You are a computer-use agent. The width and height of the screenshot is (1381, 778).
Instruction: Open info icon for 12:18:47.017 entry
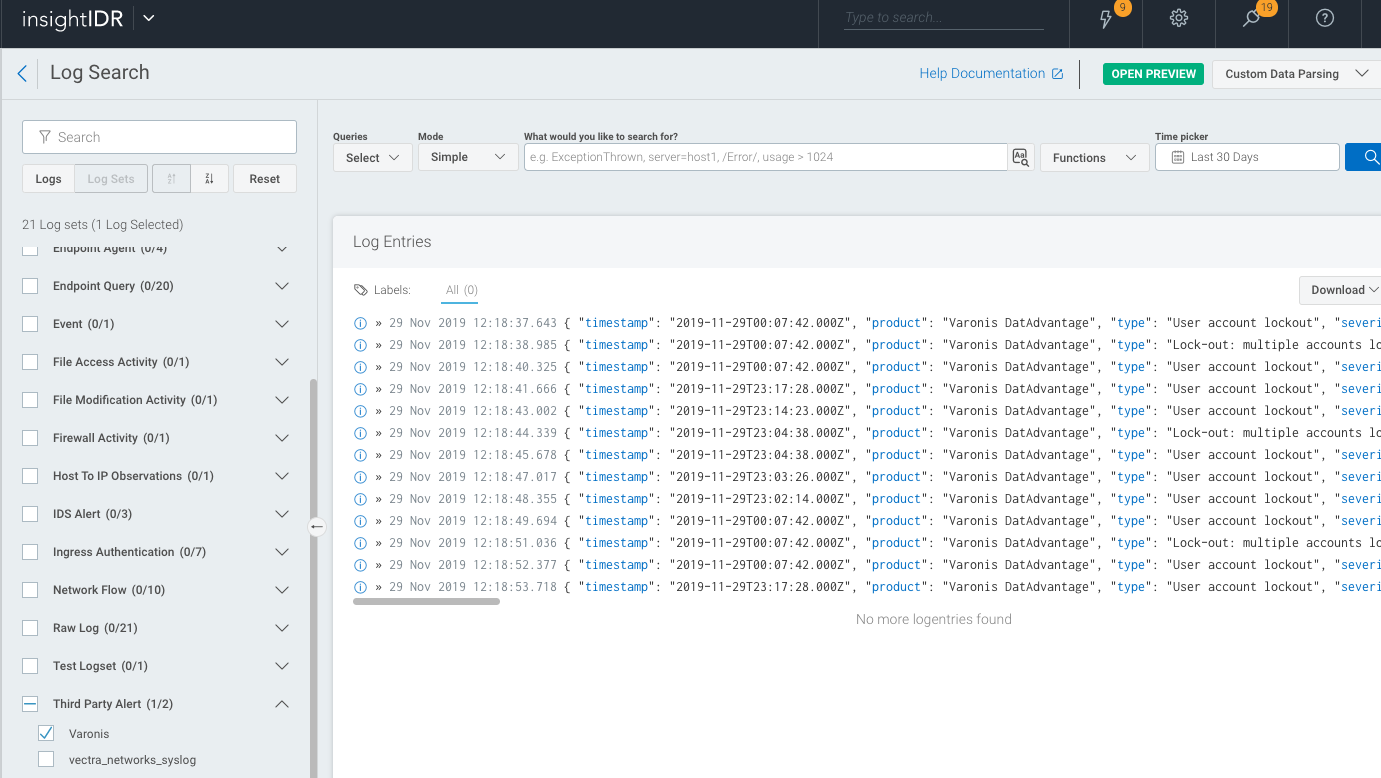click(x=361, y=477)
